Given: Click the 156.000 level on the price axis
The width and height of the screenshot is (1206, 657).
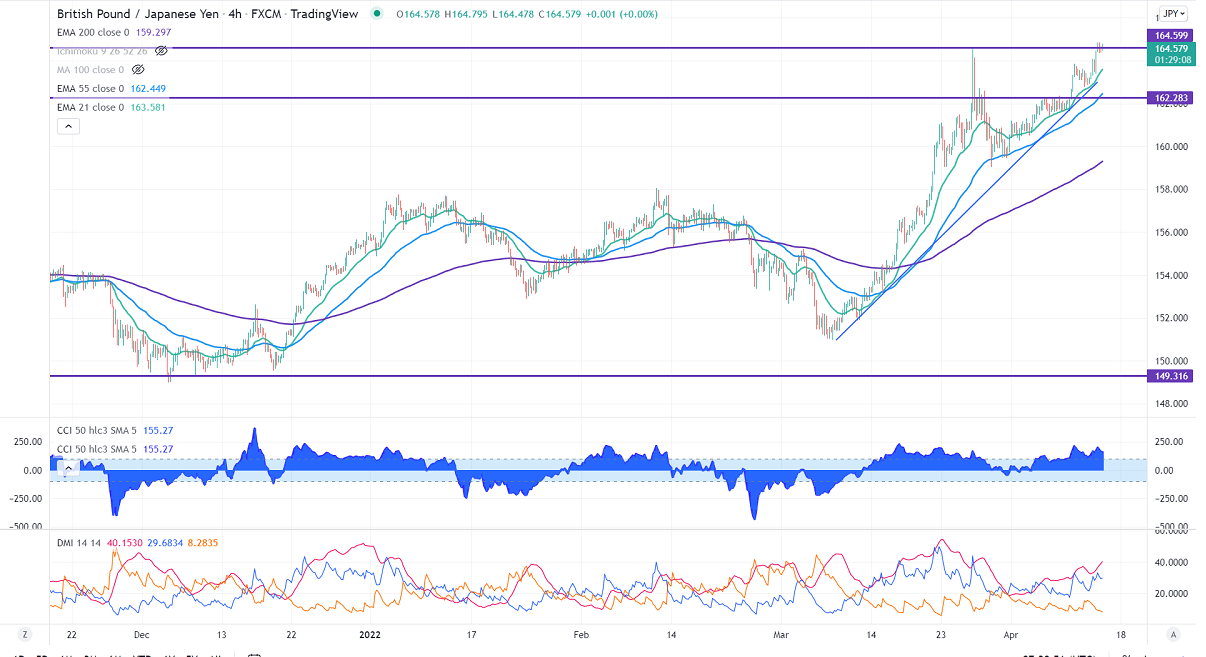Looking at the screenshot, I should [1170, 233].
